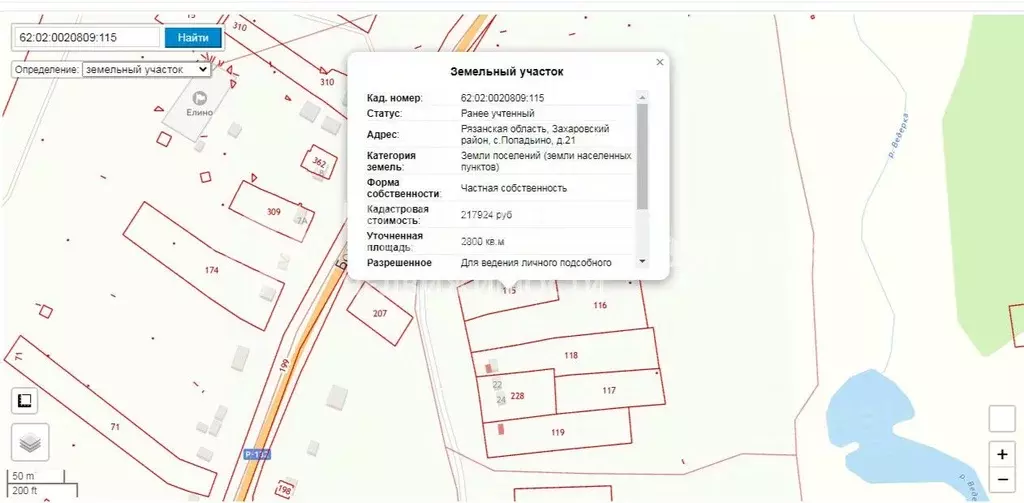Click the Елино flag marker icon
This screenshot has height=503, width=1024.
tap(200, 98)
